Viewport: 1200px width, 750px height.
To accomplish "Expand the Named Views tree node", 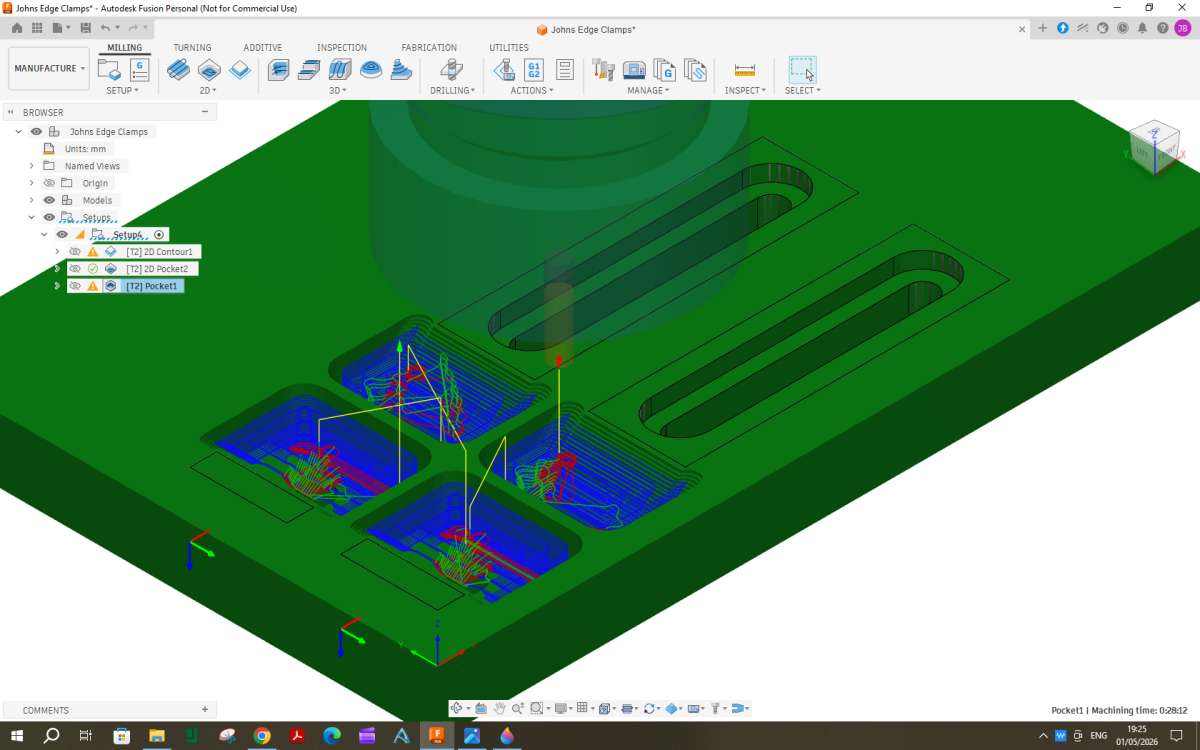I will (31, 166).
